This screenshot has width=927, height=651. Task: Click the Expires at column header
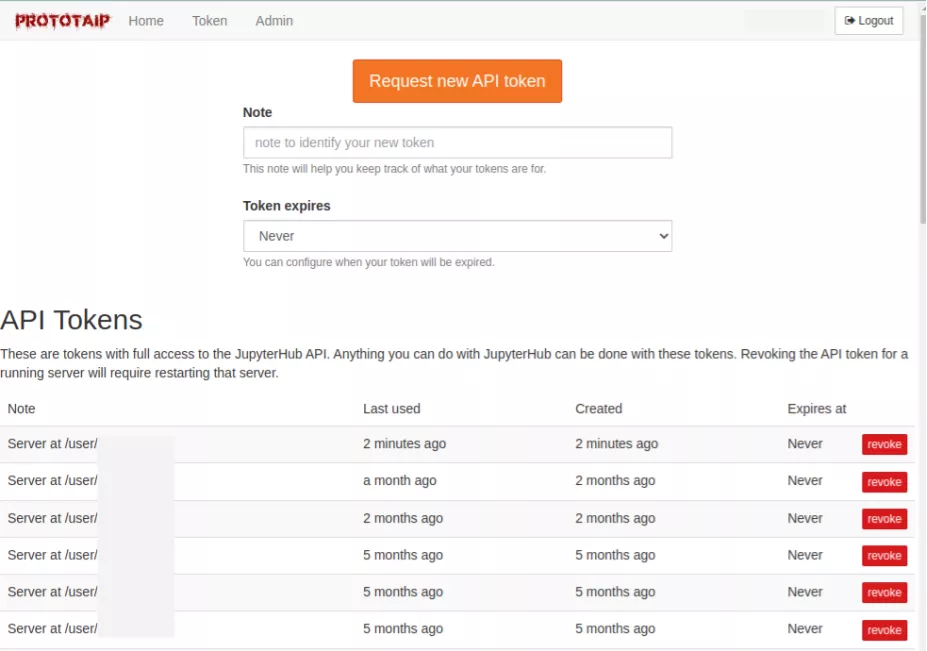(815, 409)
